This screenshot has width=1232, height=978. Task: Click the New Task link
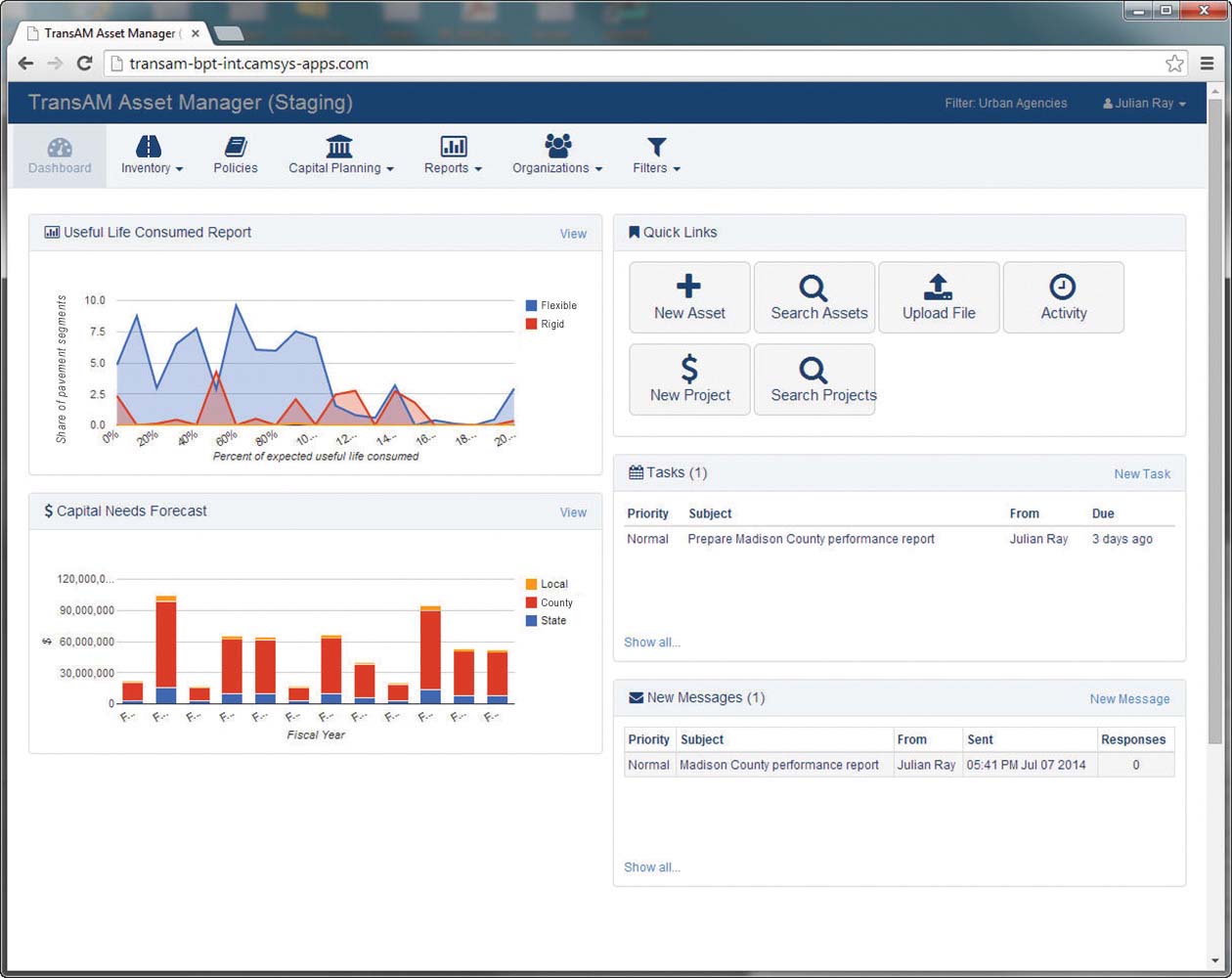(1142, 473)
